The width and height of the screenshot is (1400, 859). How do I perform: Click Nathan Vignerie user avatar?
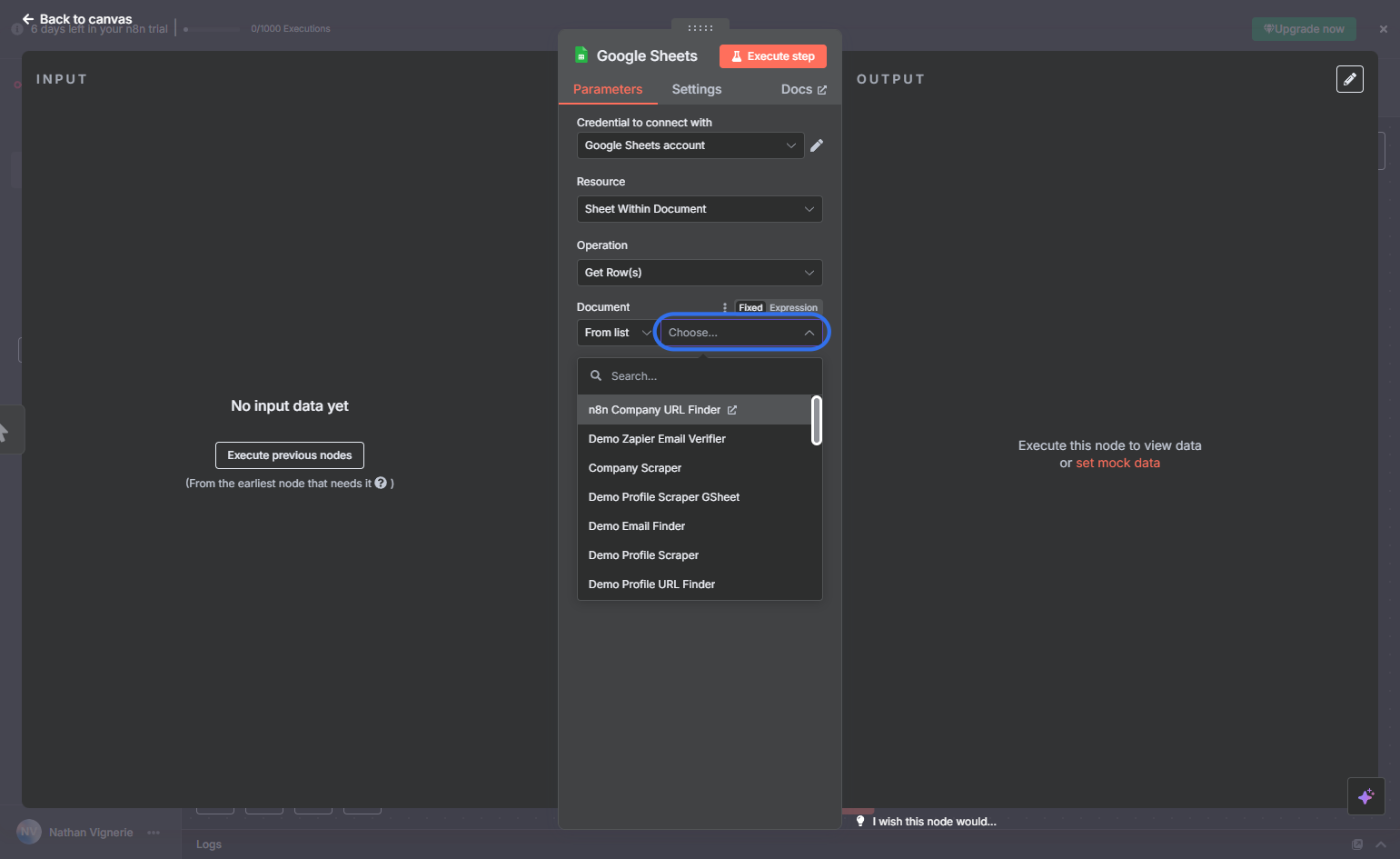29,832
